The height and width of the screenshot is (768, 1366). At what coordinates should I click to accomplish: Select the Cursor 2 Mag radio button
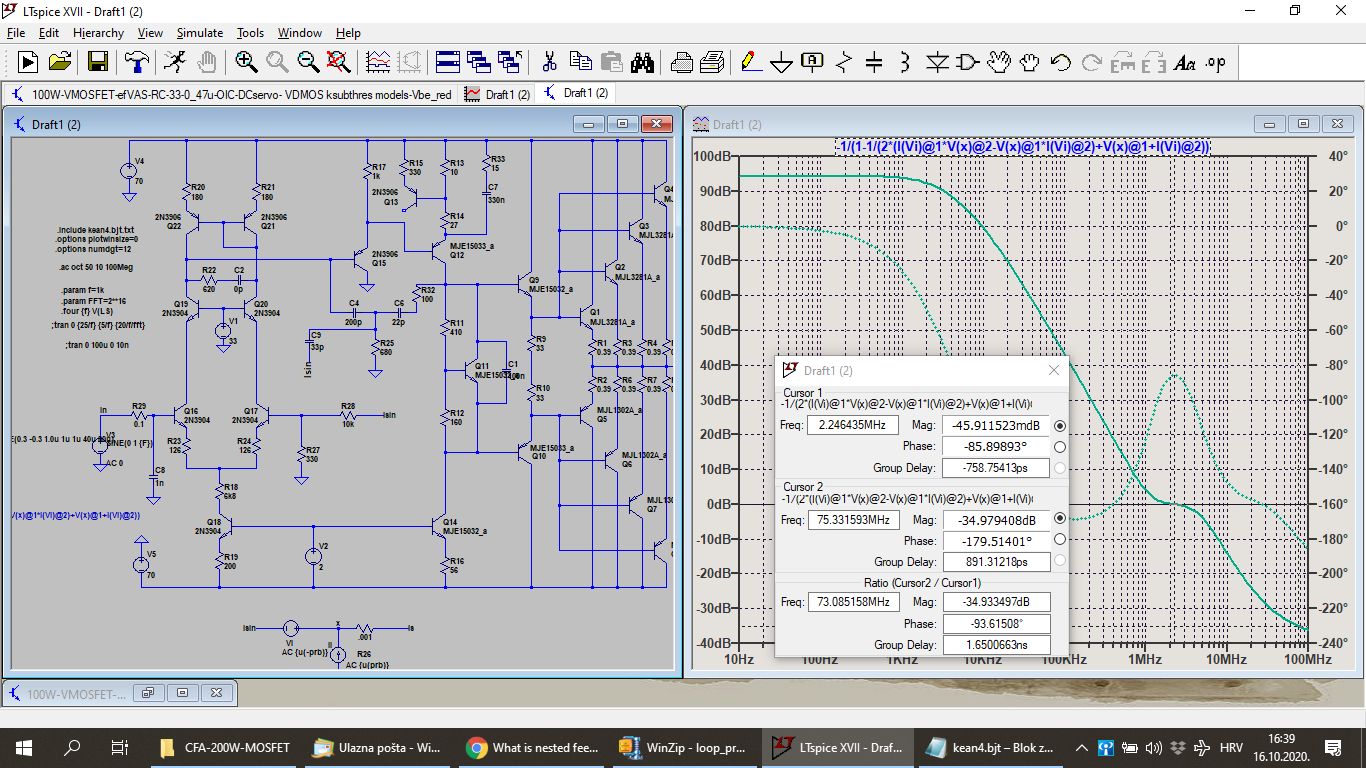click(1060, 518)
